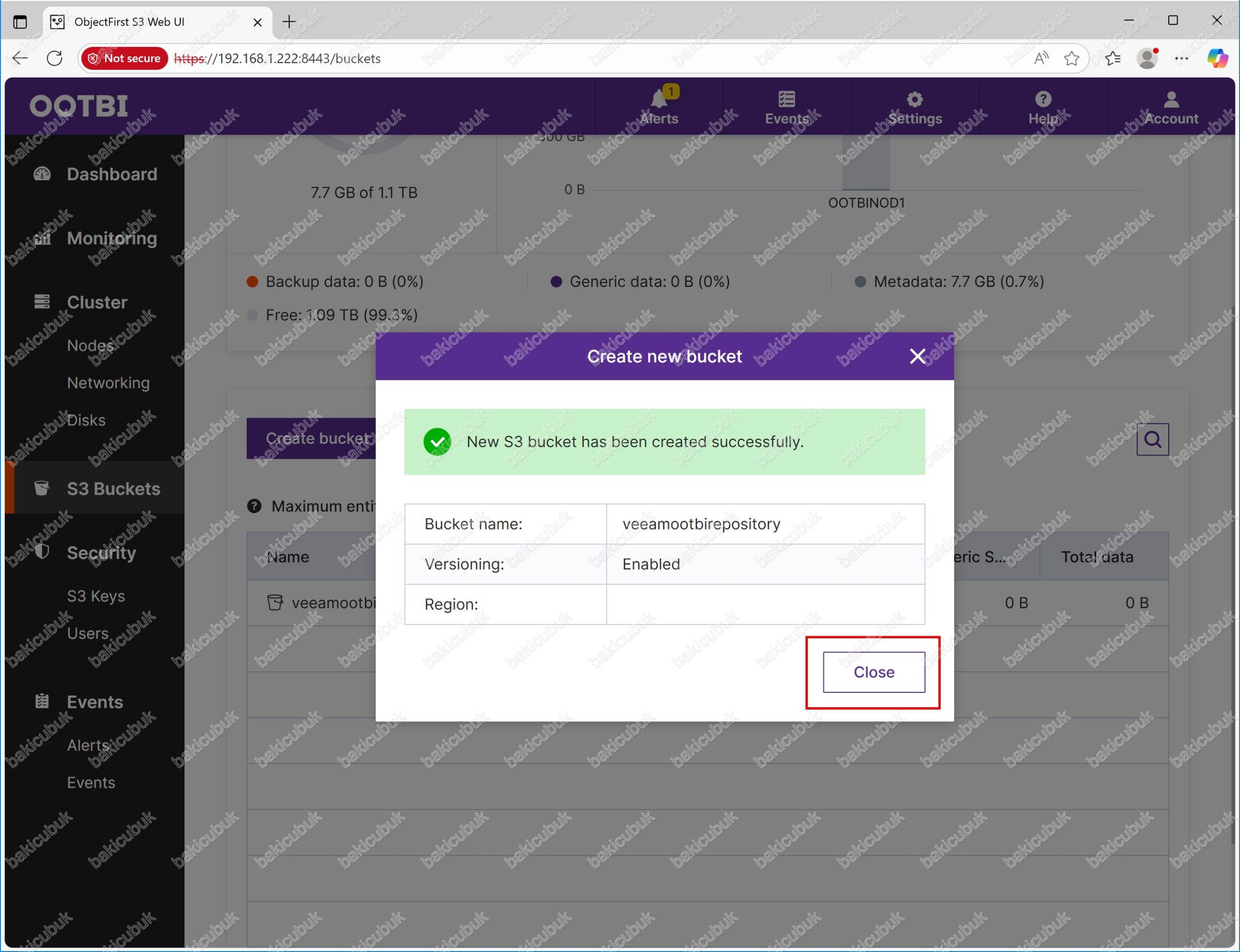Open the Account user icon
This screenshot has width=1240, height=952.
(1171, 99)
